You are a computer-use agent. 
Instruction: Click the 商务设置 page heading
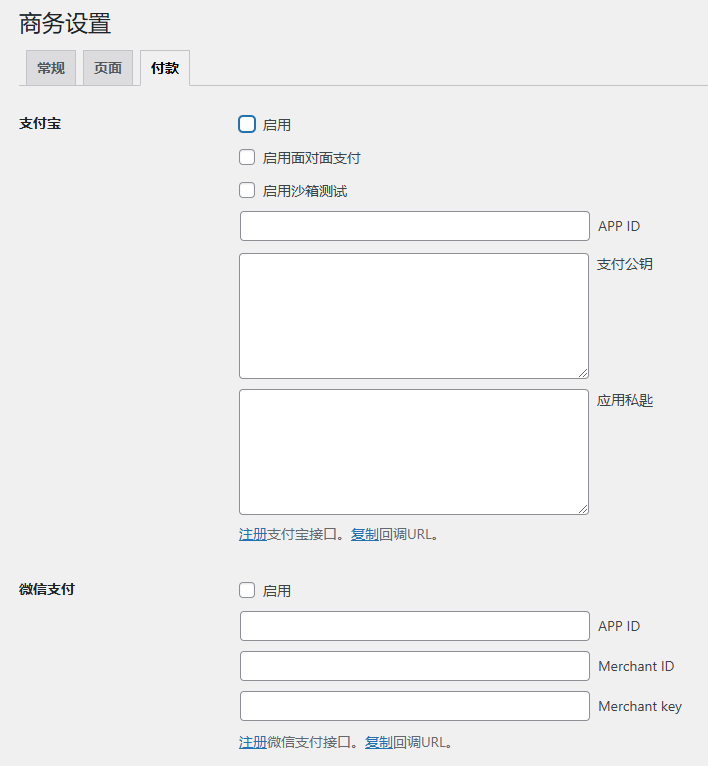coord(65,23)
